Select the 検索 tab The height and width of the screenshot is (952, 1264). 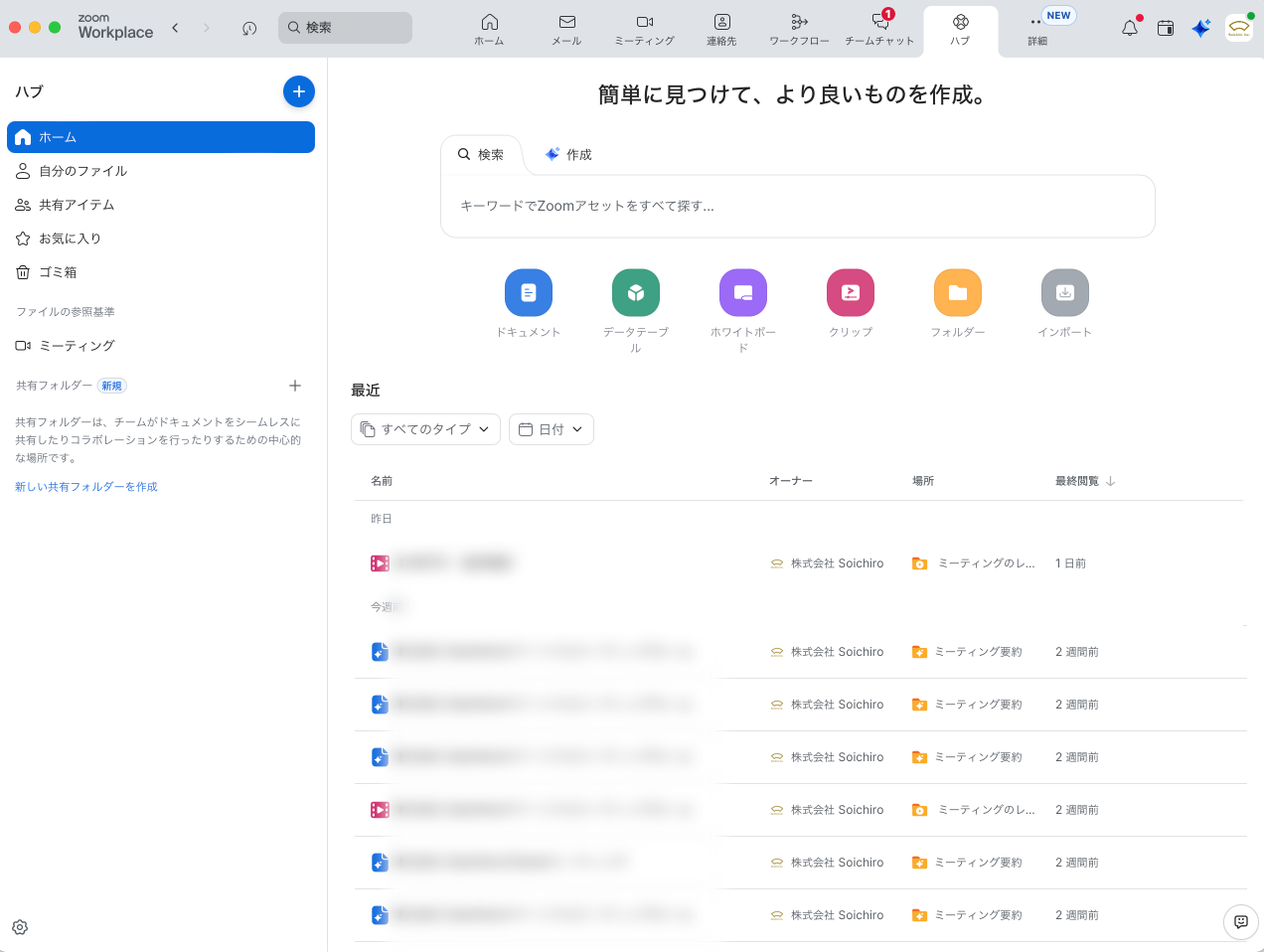(x=481, y=154)
